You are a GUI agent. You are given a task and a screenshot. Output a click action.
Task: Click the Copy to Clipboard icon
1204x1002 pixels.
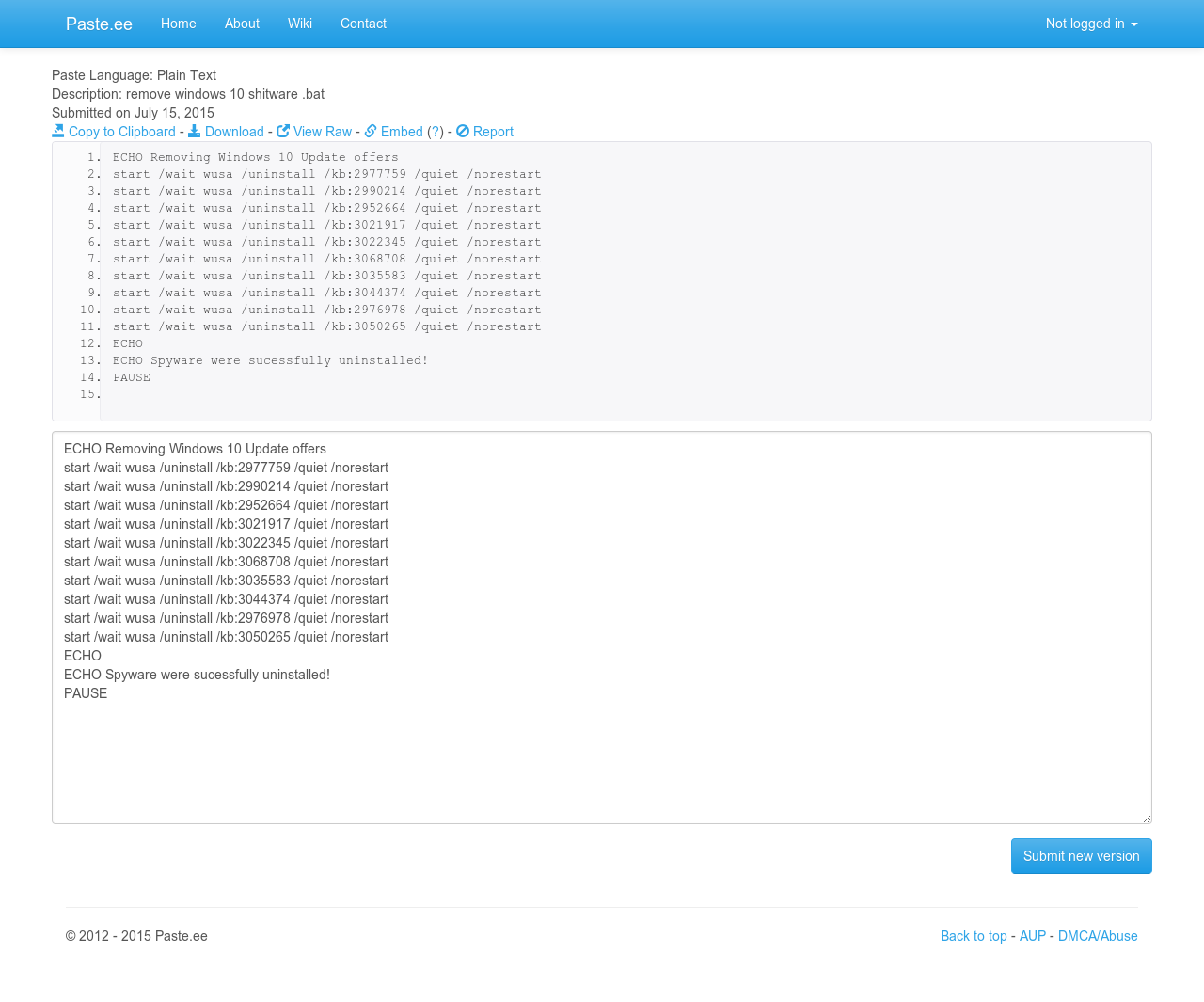click(x=58, y=131)
